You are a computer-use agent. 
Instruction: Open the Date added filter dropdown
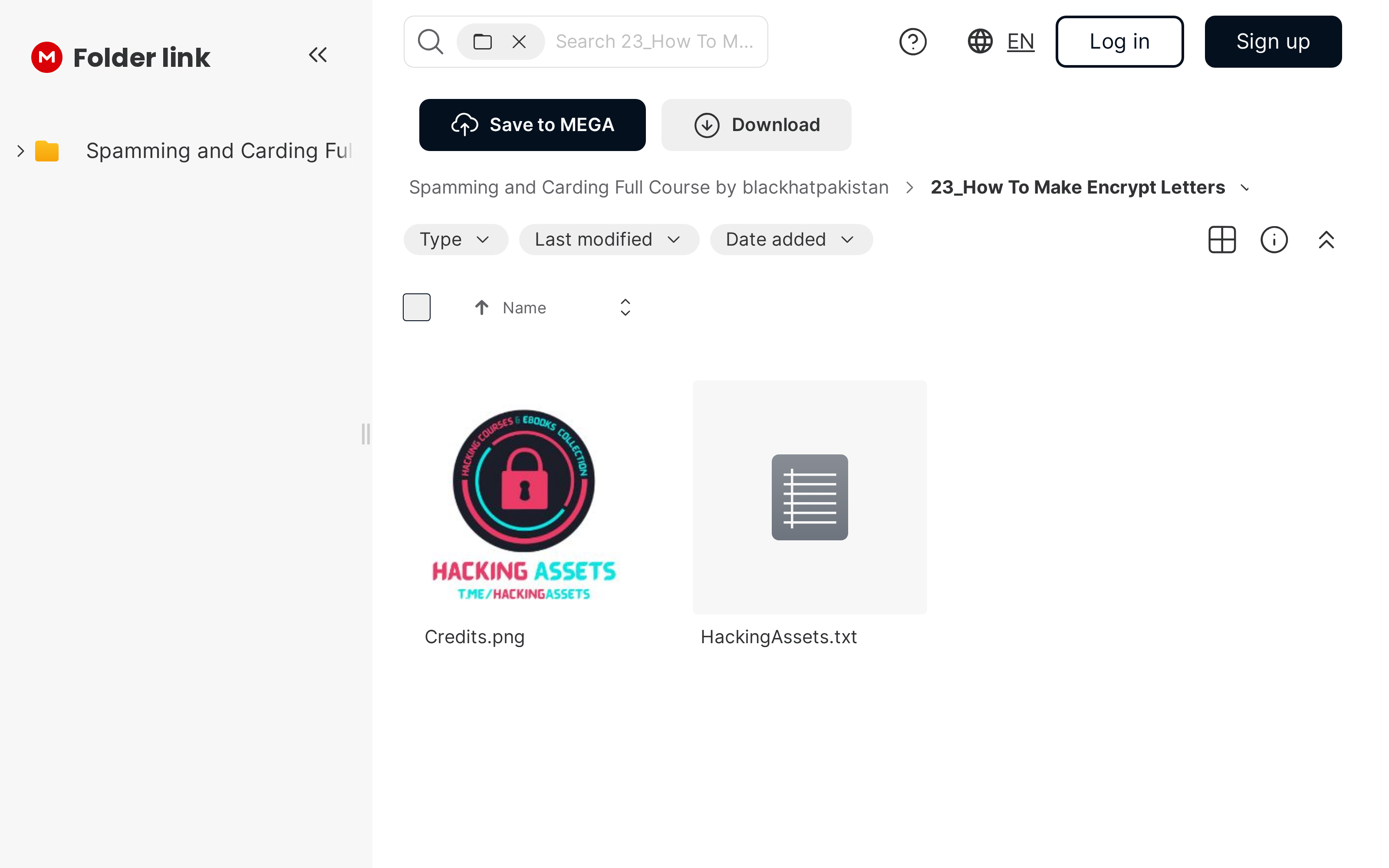[x=791, y=240]
